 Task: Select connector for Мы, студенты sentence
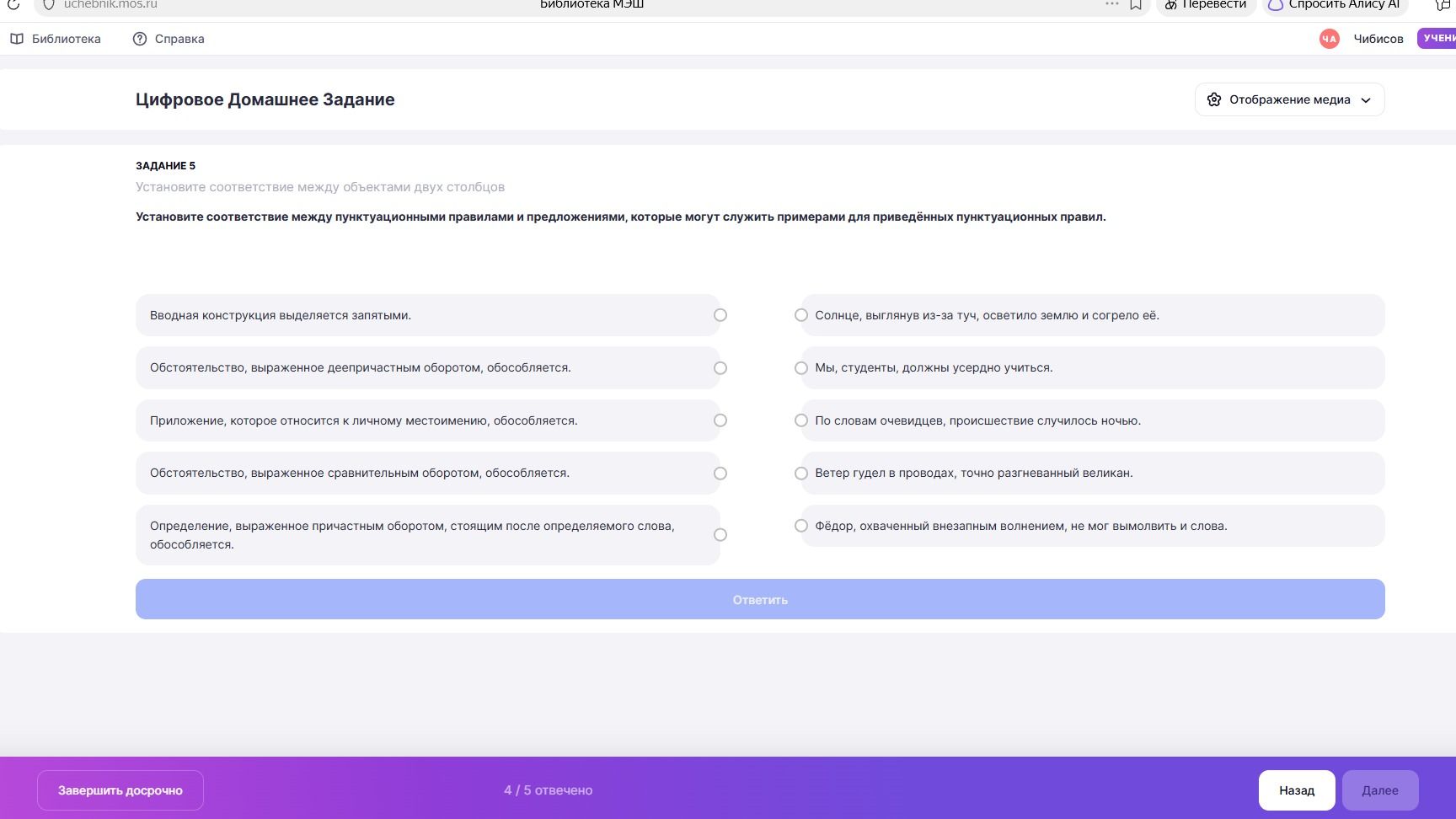[x=801, y=368]
